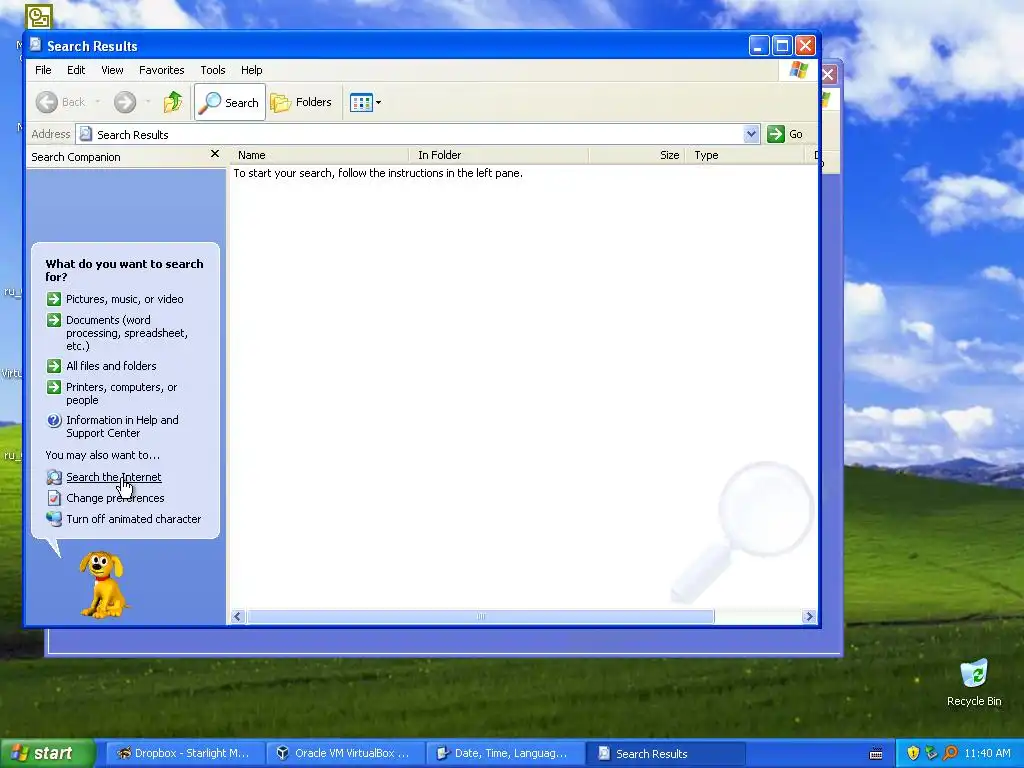Viewport: 1024px width, 768px height.
Task: Click the Turn off animated character icon
Action: (54, 519)
